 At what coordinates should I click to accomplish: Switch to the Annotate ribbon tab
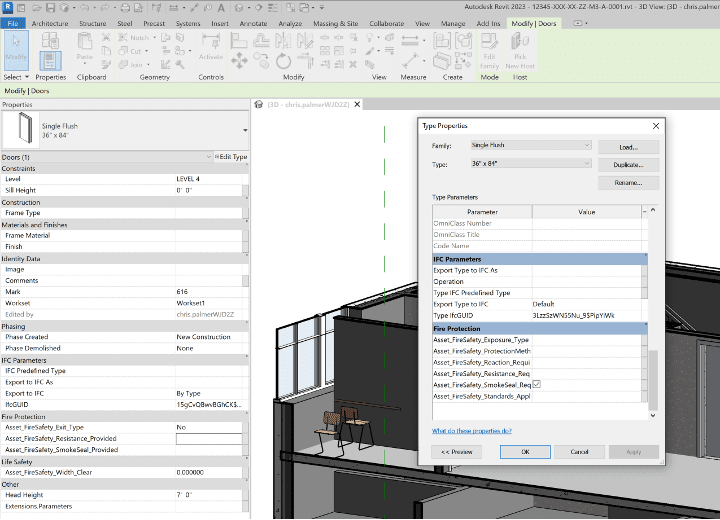point(253,22)
